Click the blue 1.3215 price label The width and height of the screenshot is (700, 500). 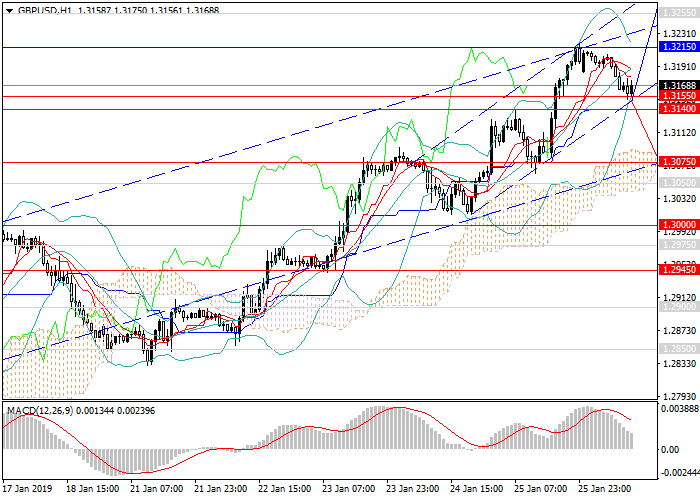(x=677, y=47)
